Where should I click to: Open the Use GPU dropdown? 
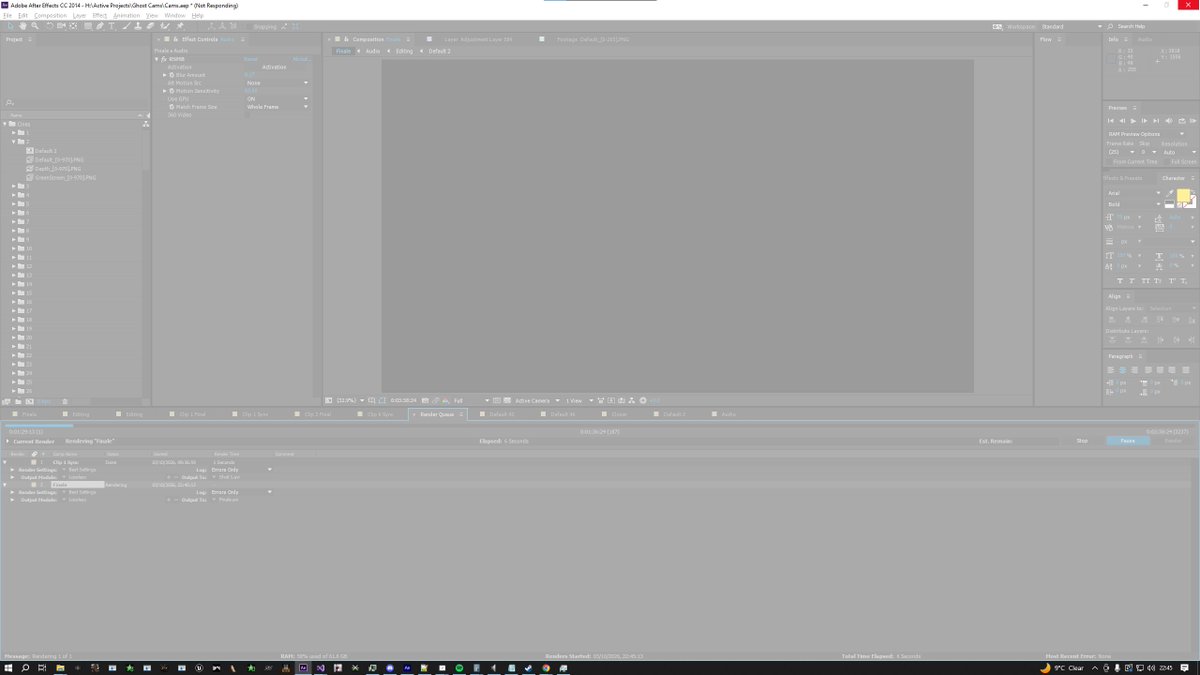click(278, 99)
